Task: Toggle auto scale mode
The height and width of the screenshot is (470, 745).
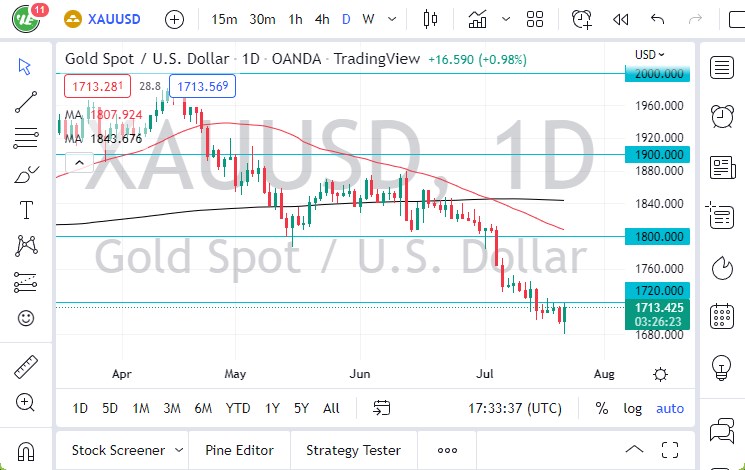Action: [x=670, y=408]
